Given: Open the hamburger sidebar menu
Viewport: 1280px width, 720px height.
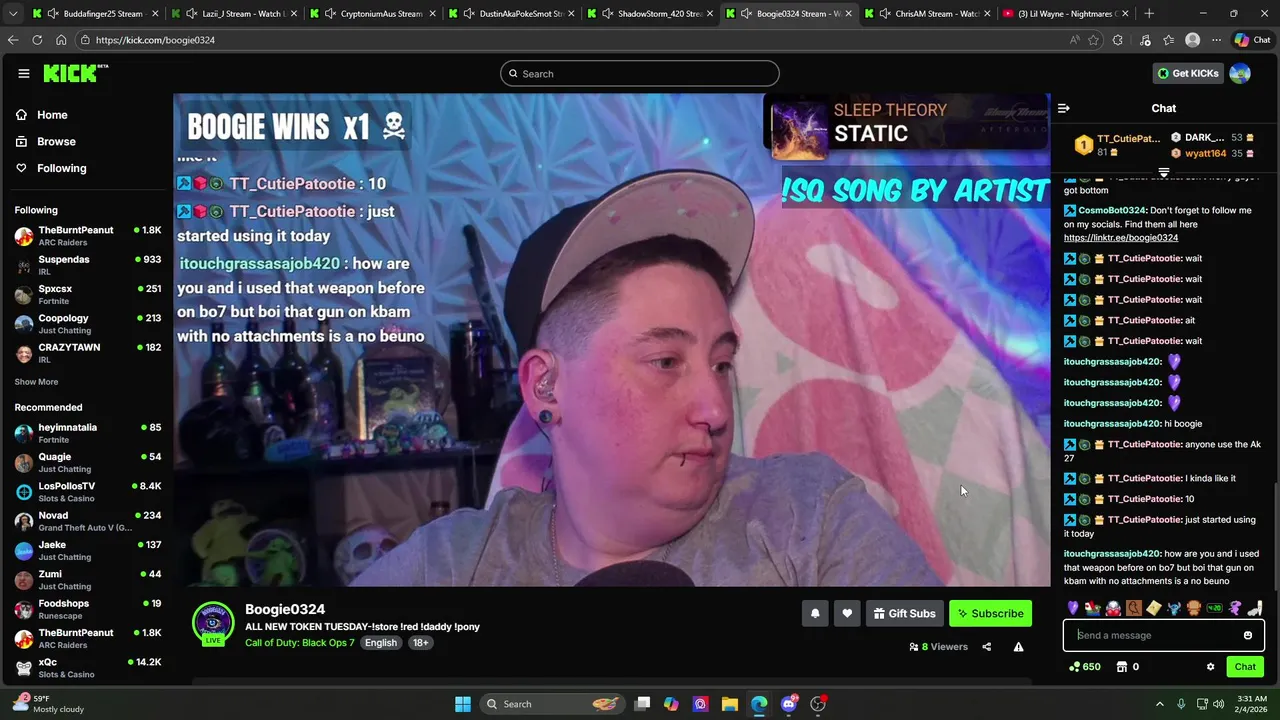Looking at the screenshot, I should (23, 73).
